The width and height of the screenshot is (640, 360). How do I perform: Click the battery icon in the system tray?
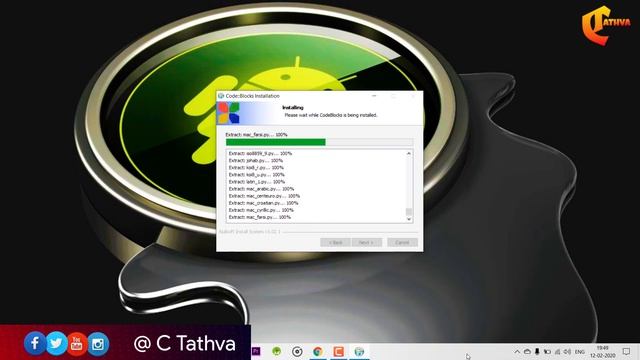tap(547, 352)
